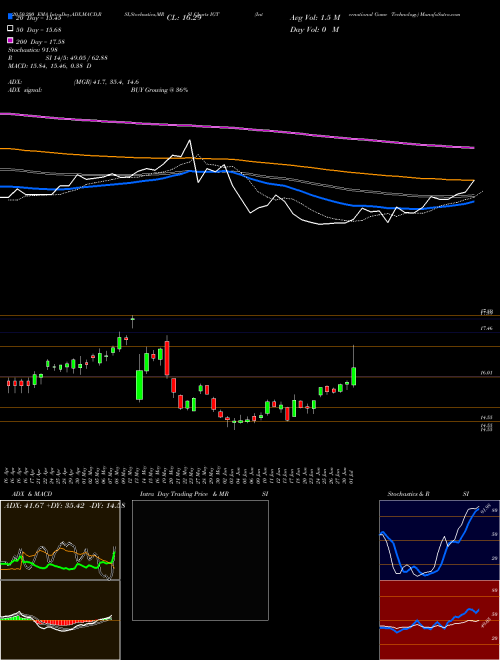500x660 pixels.
Task: Select the ADX (MGR) values text
Action: pyautogui.click(x=106, y=82)
